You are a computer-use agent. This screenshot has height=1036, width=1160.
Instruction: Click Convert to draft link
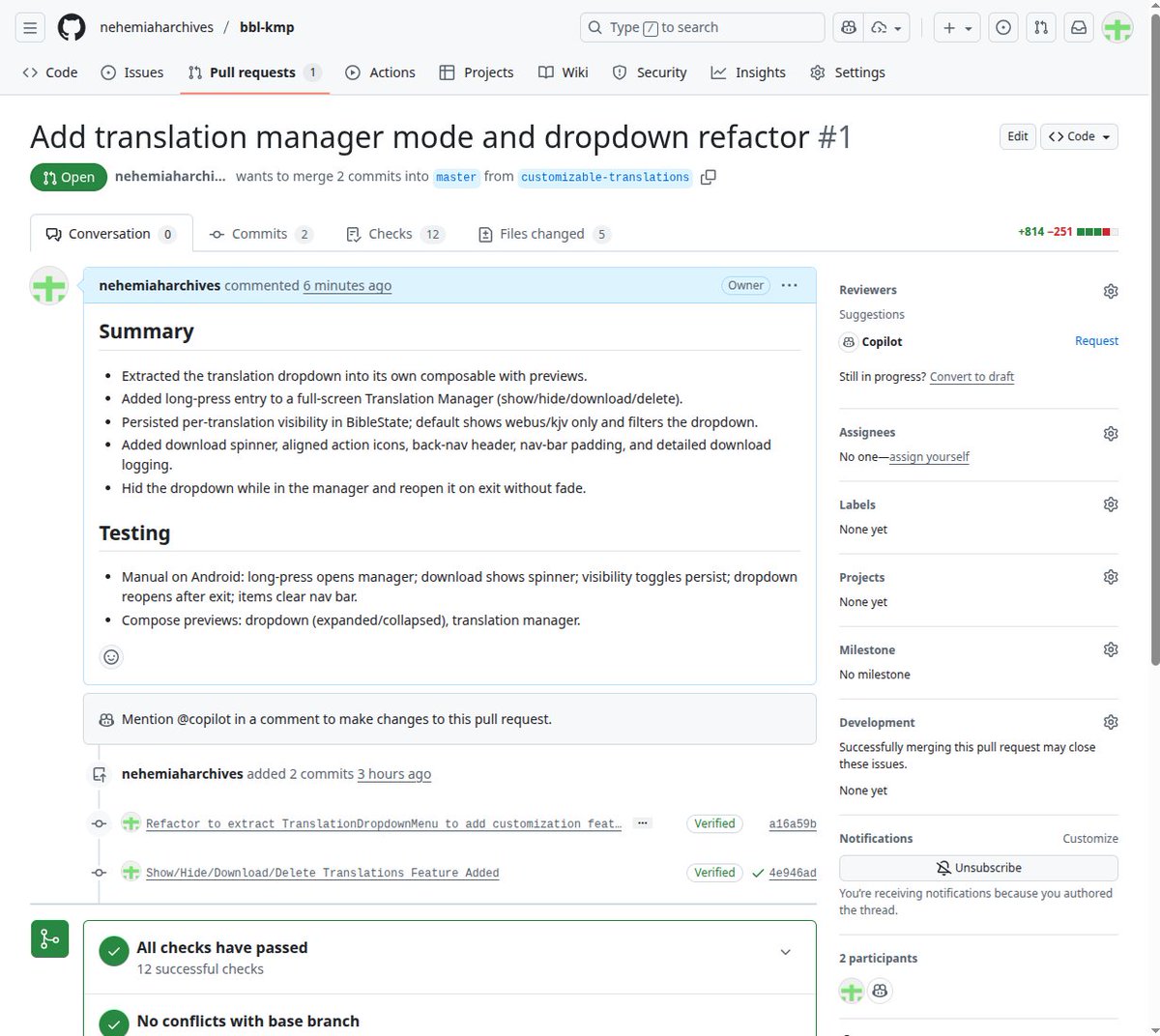pyautogui.click(x=971, y=377)
